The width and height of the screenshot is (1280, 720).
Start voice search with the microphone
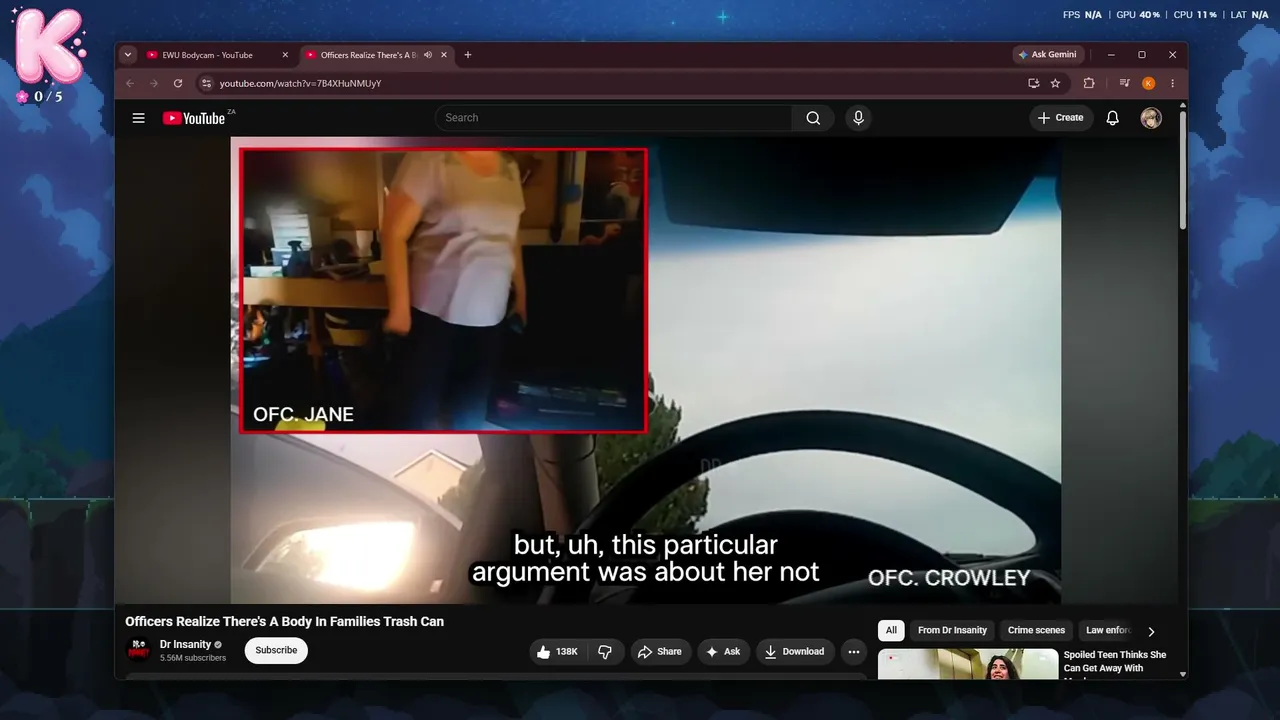point(858,118)
